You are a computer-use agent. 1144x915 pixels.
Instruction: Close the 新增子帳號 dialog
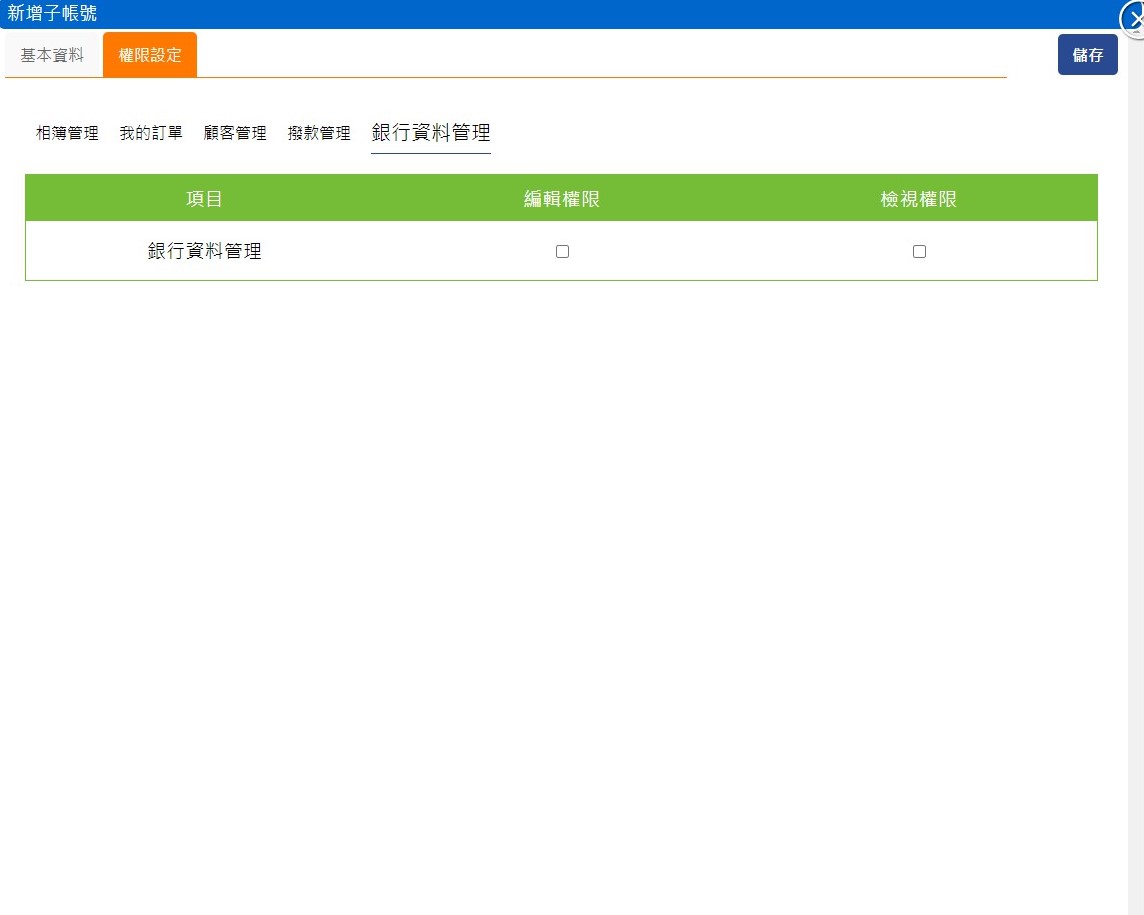tap(1133, 19)
